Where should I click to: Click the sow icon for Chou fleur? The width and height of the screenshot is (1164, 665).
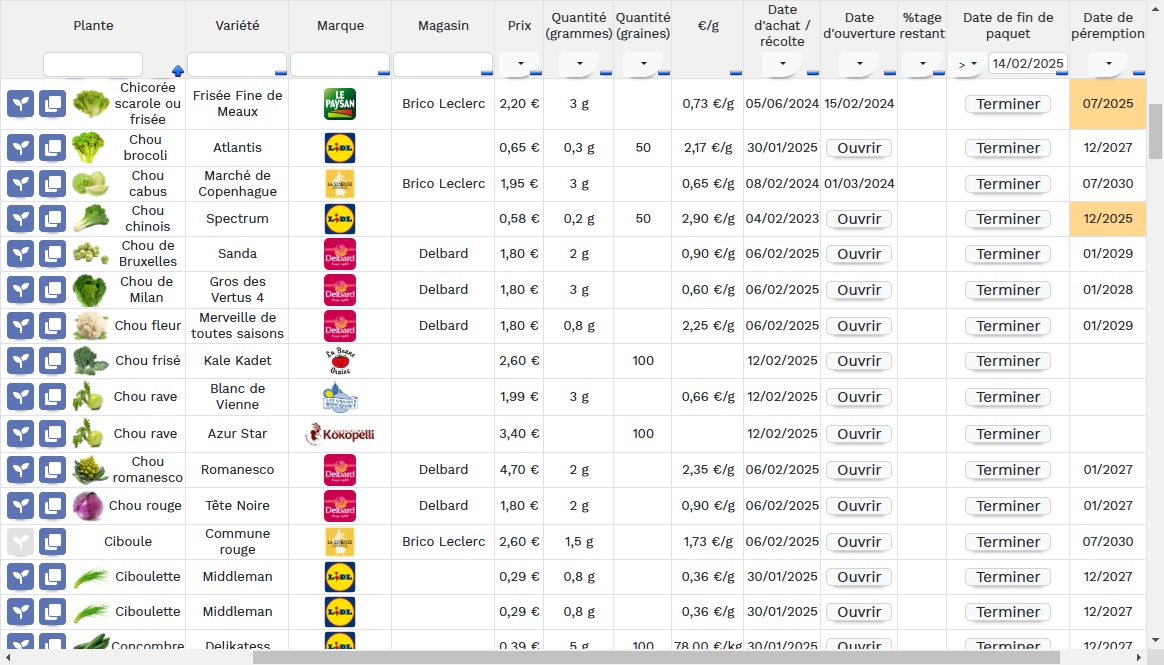(x=21, y=326)
